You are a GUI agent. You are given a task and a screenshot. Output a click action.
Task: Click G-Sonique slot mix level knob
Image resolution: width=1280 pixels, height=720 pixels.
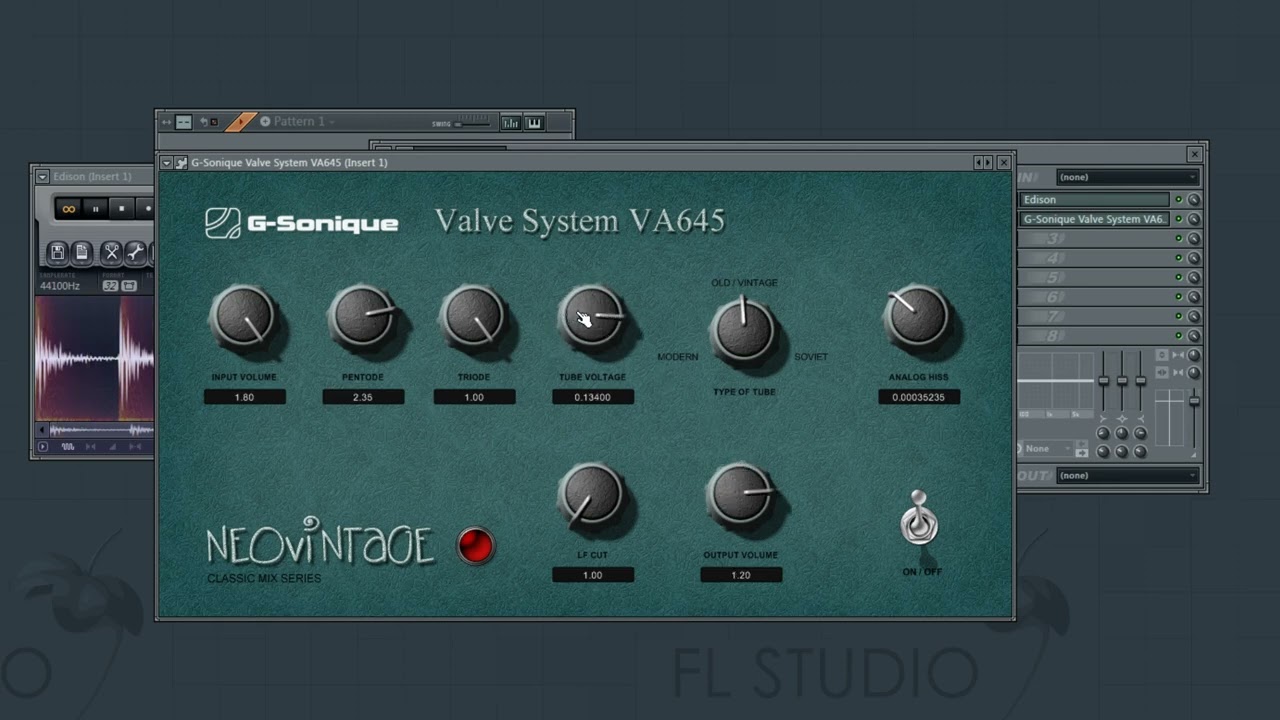1193,219
